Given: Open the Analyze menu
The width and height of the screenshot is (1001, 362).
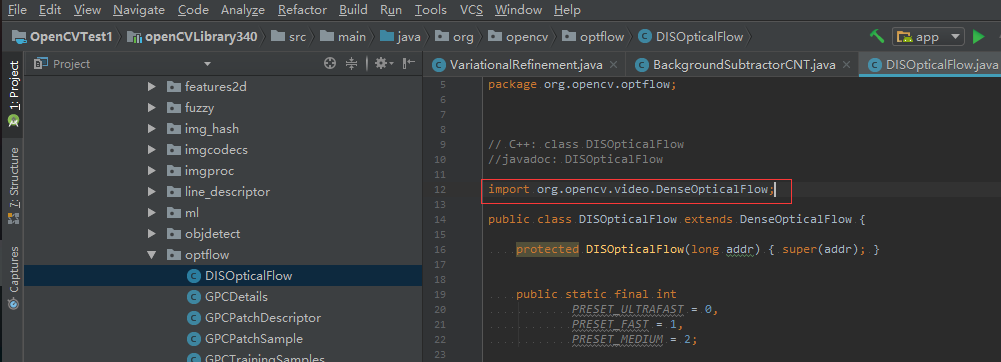Looking at the screenshot, I should coord(243,10).
